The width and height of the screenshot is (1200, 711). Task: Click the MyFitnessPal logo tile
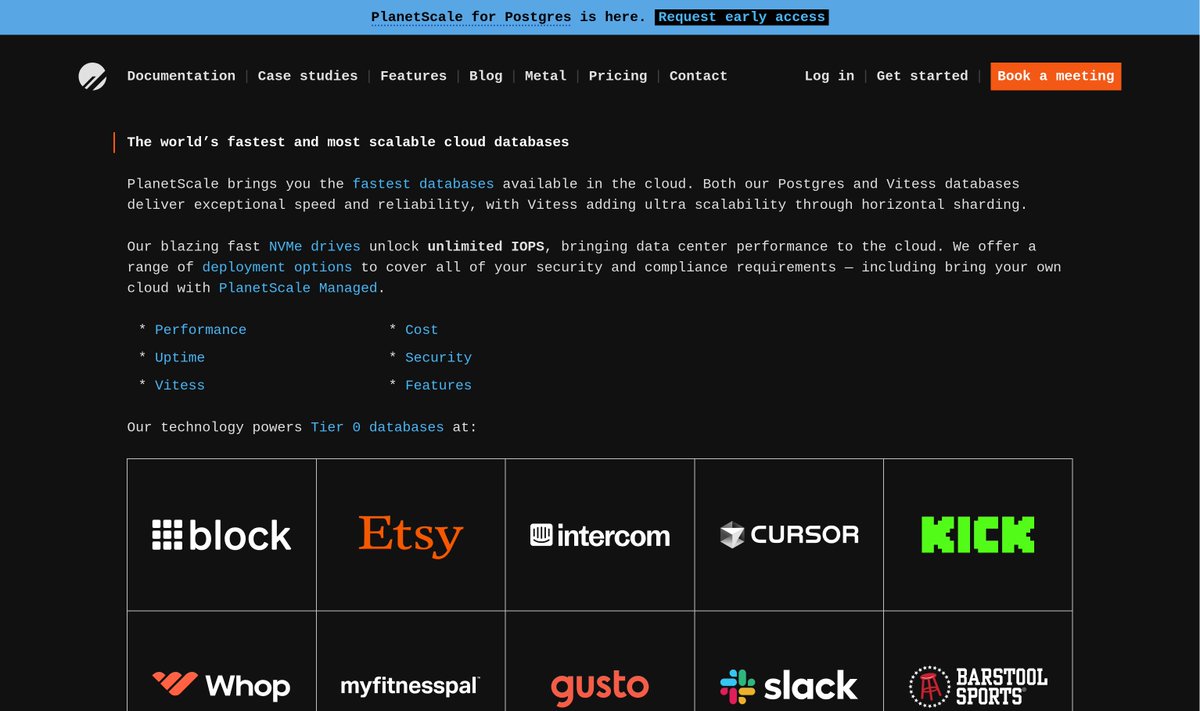(411, 662)
